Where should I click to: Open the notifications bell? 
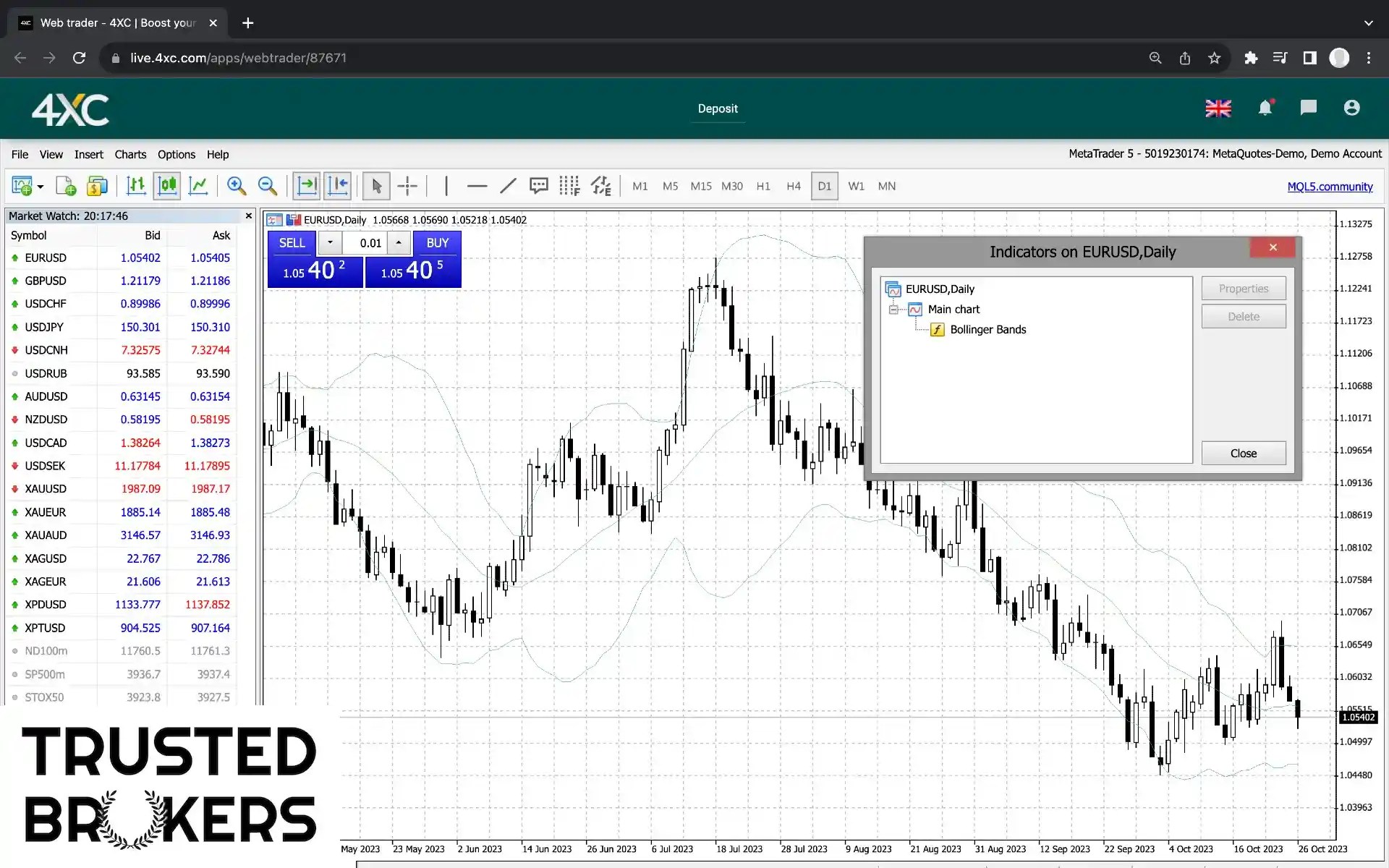point(1265,109)
